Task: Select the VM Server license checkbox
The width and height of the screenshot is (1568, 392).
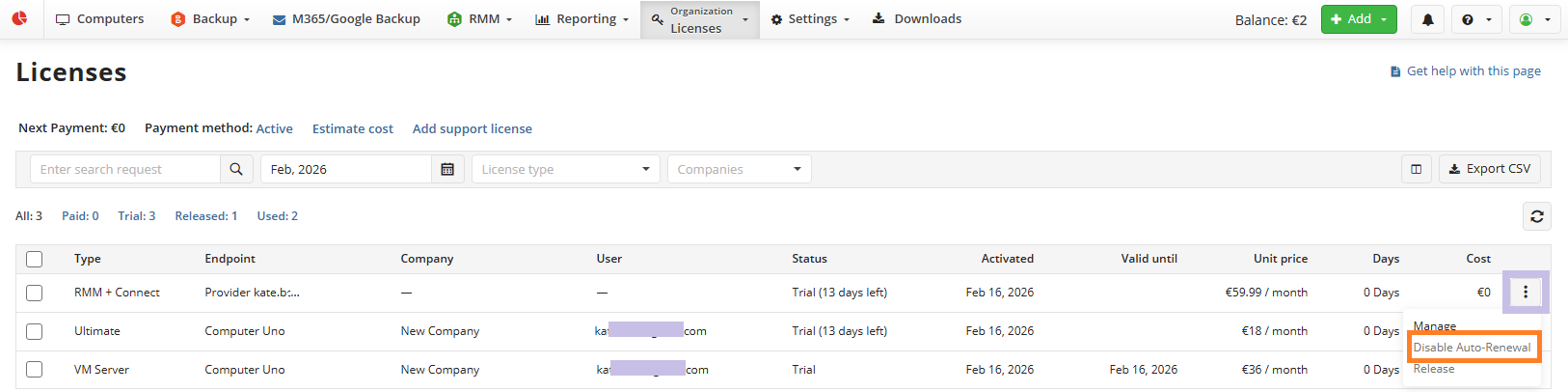Action: 35,370
